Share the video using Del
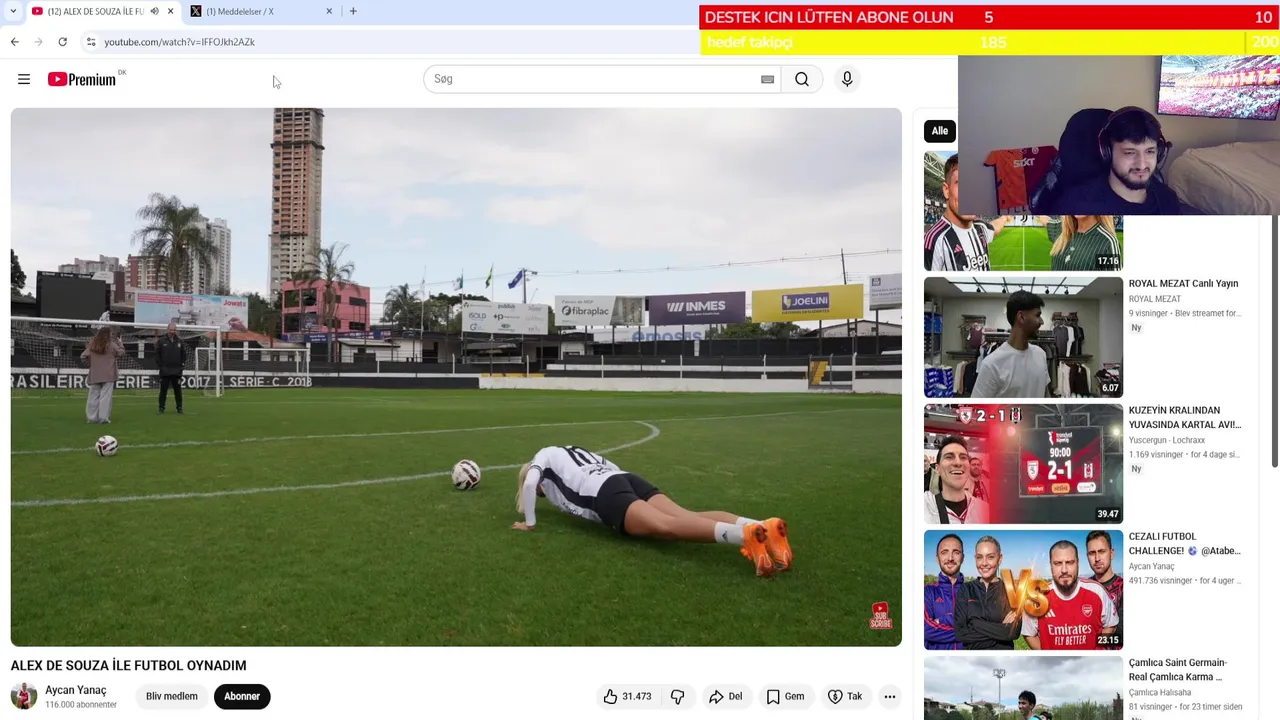1280x720 pixels. pyautogui.click(x=725, y=696)
